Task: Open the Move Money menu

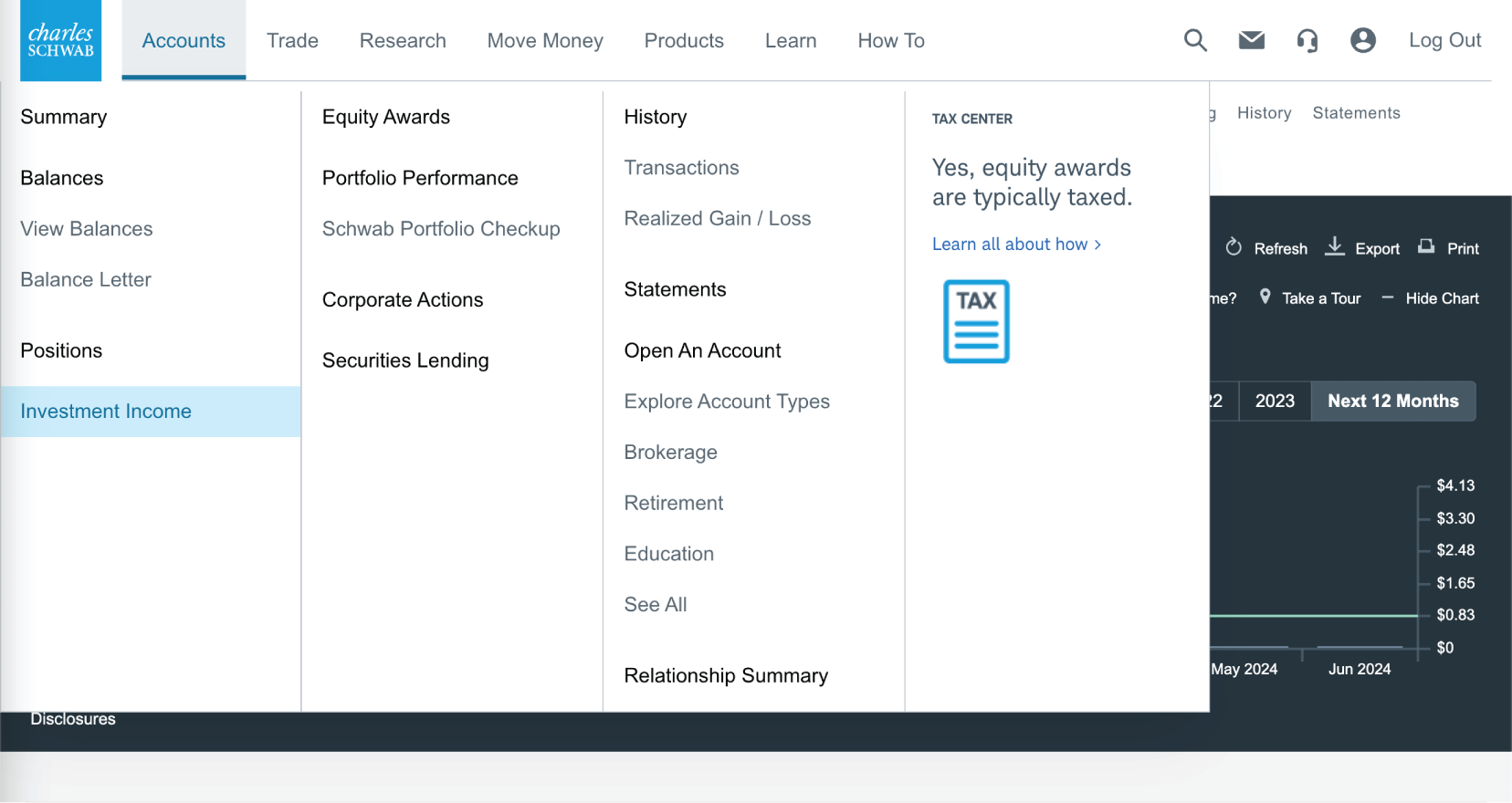Action: click(x=545, y=40)
